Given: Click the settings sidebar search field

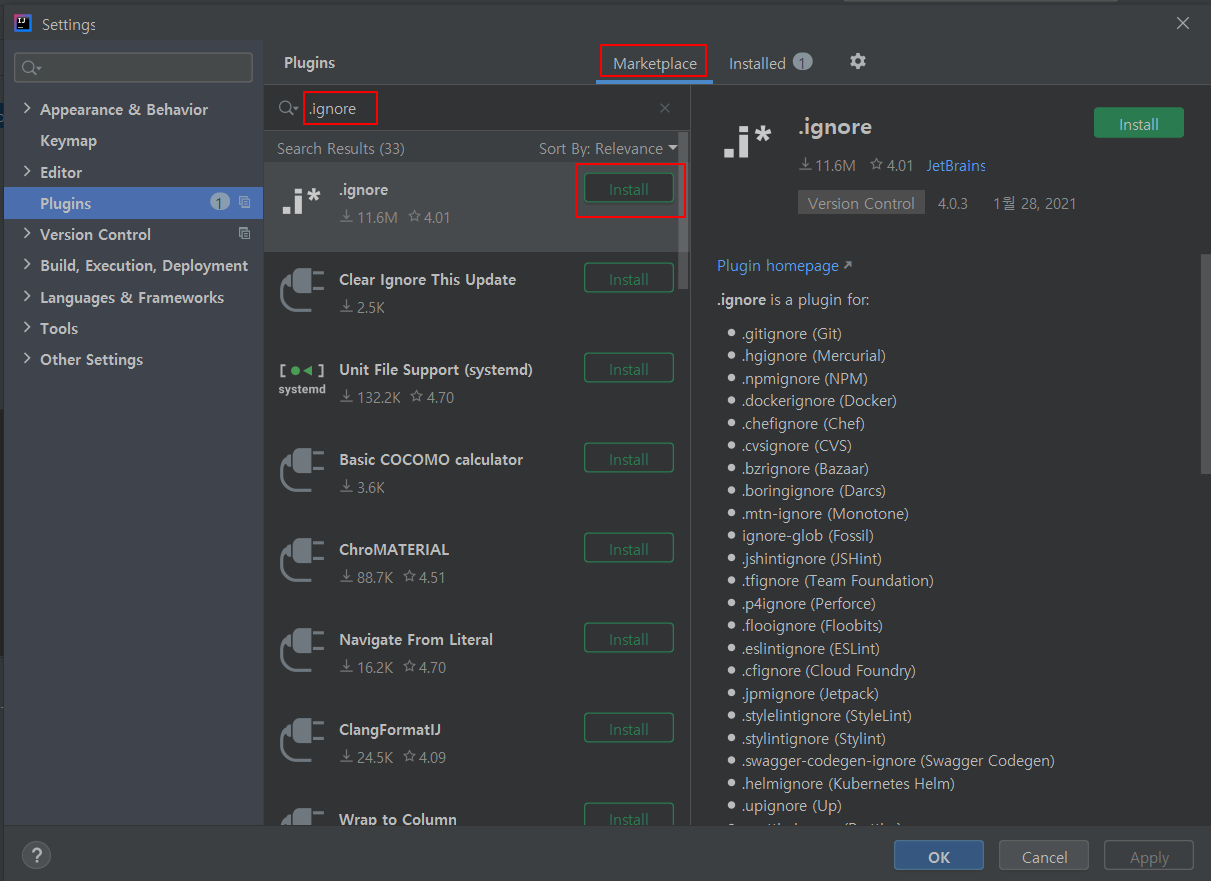Looking at the screenshot, I should point(133,68).
